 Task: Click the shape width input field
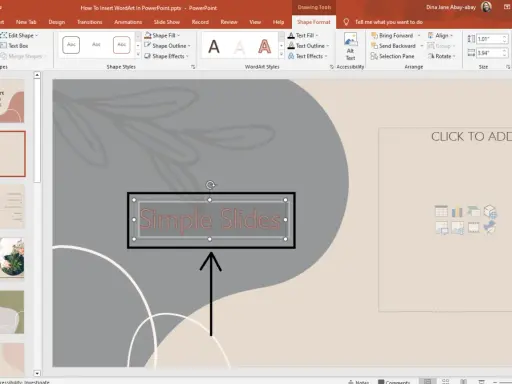[489, 53]
